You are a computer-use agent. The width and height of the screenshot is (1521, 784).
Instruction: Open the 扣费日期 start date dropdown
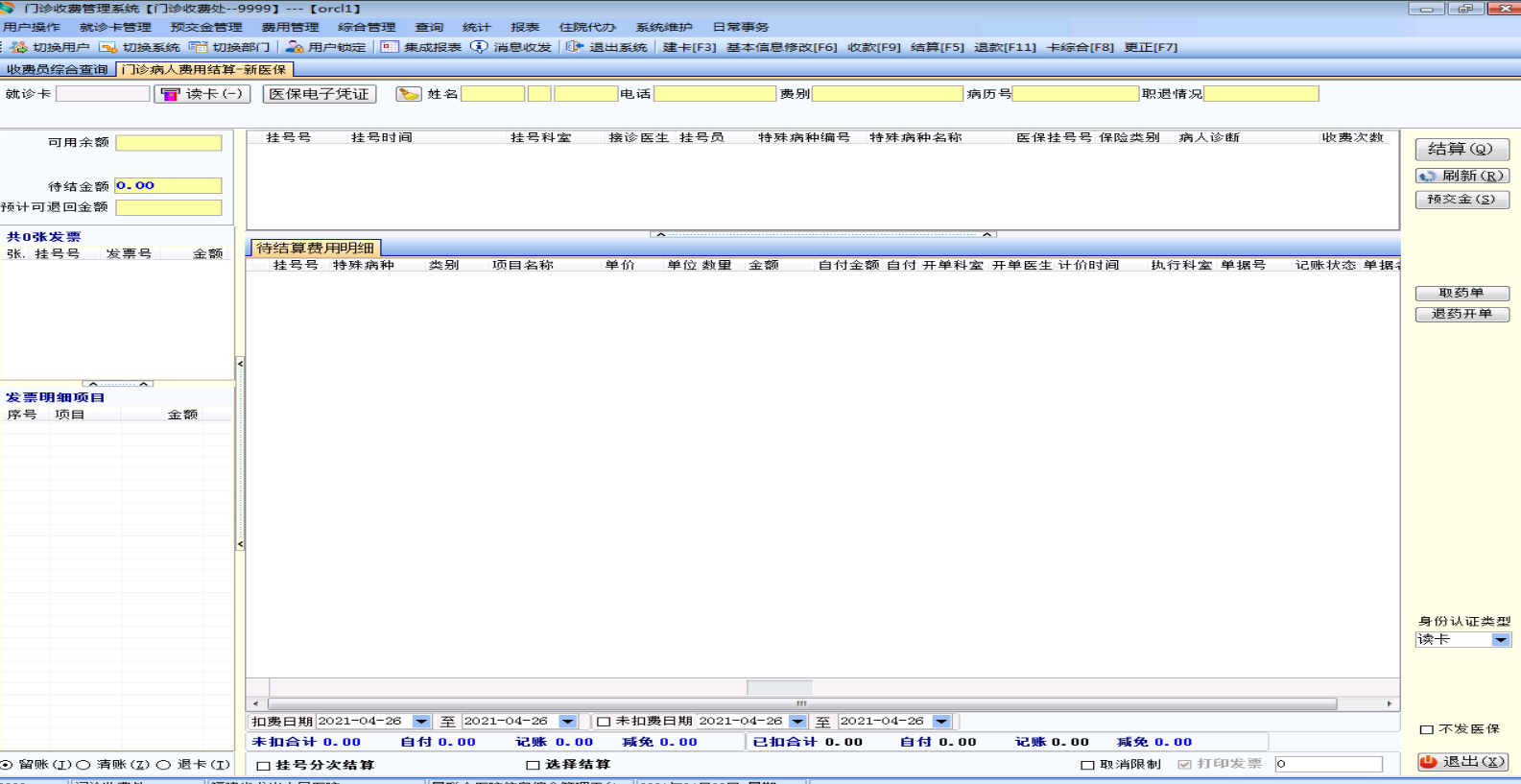tap(421, 722)
